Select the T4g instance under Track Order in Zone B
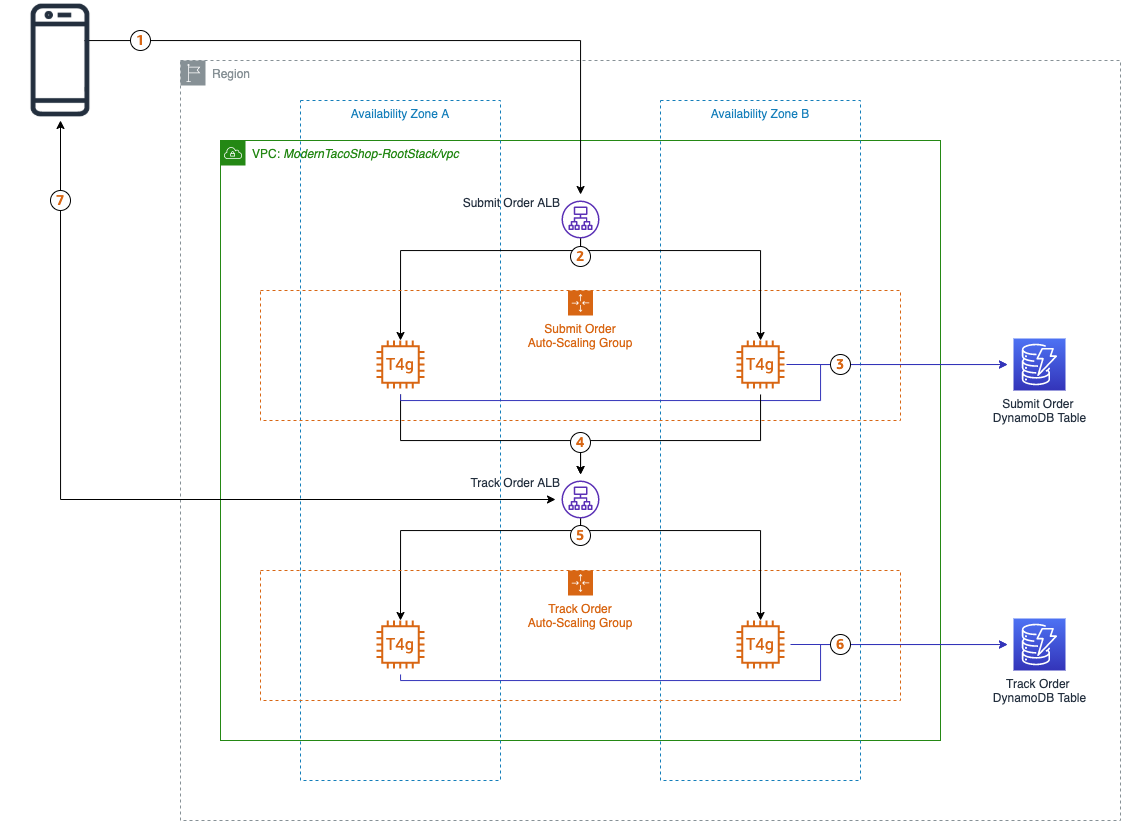The image size is (1122, 821). point(760,644)
